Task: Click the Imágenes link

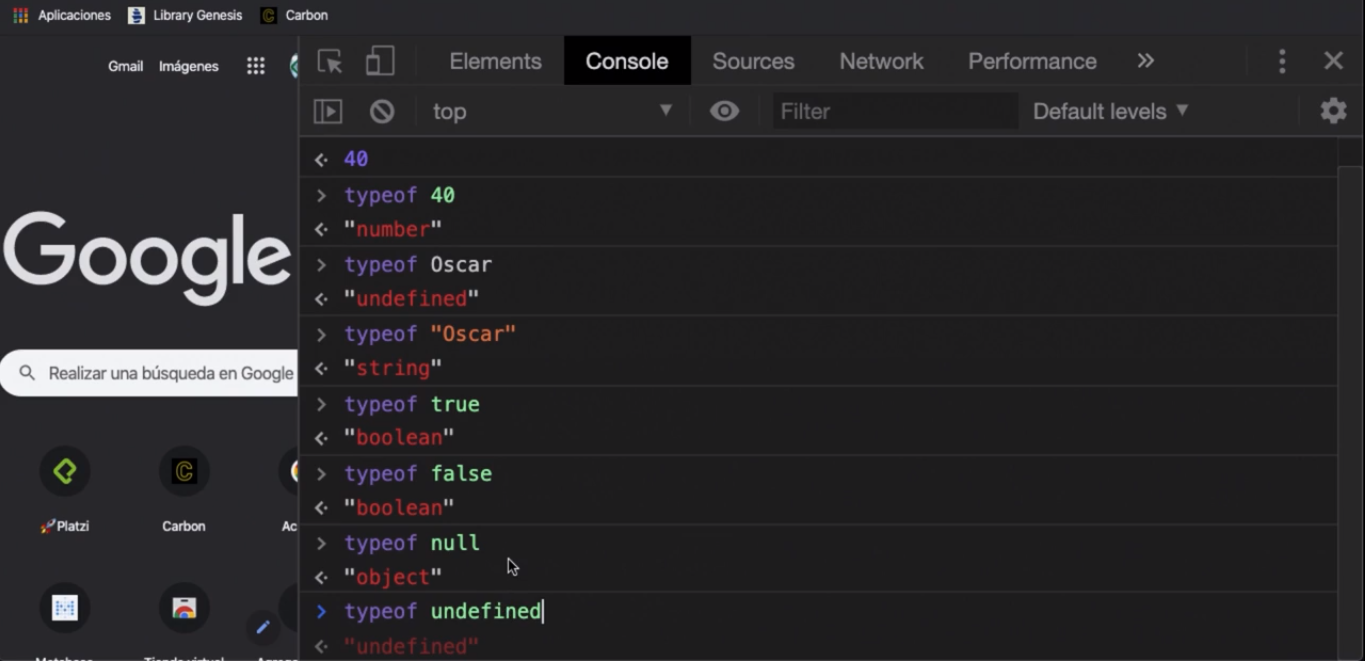Action: pyautogui.click(x=188, y=66)
